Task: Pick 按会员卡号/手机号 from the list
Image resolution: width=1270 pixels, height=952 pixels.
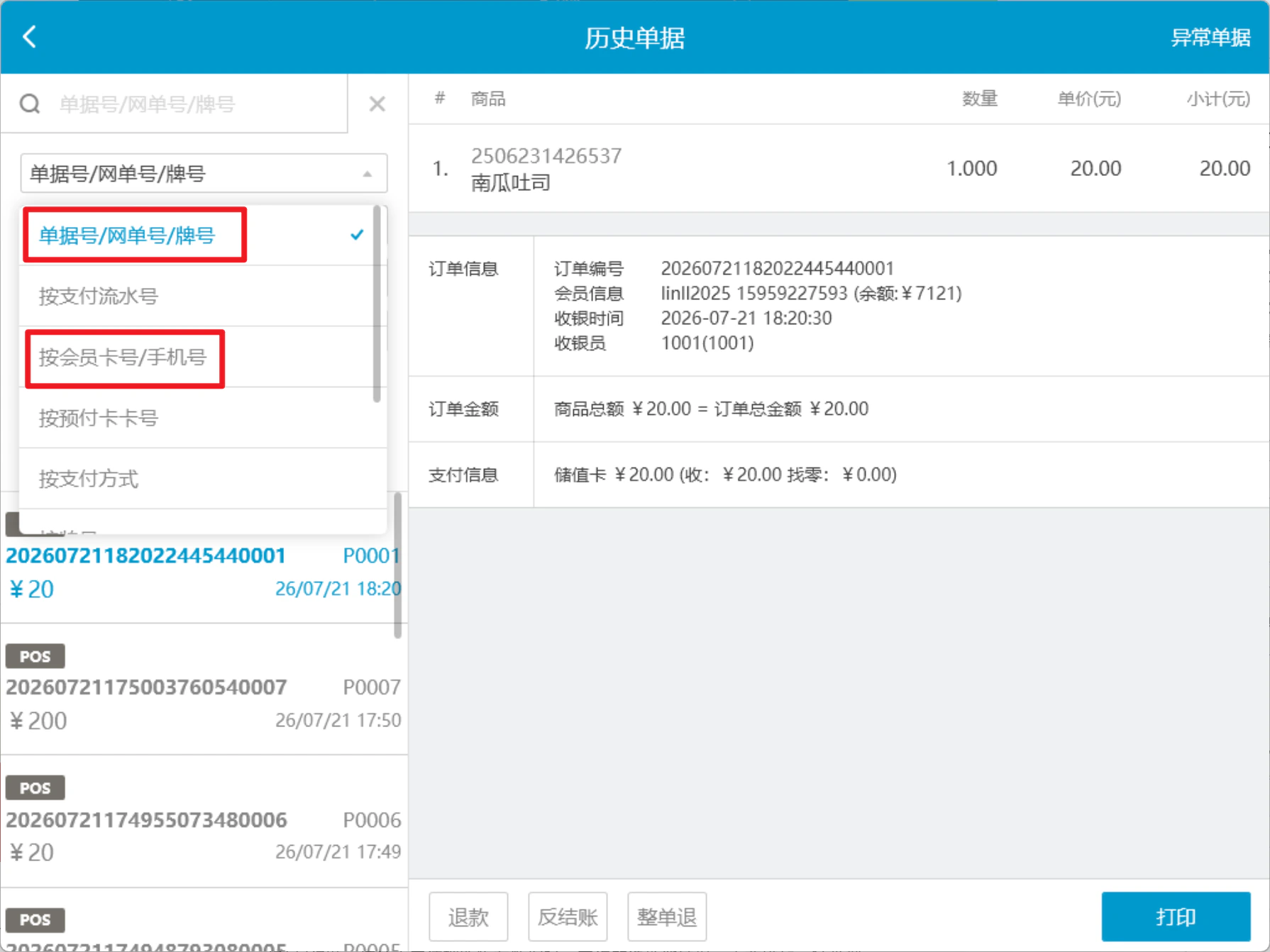Action: coord(203,357)
